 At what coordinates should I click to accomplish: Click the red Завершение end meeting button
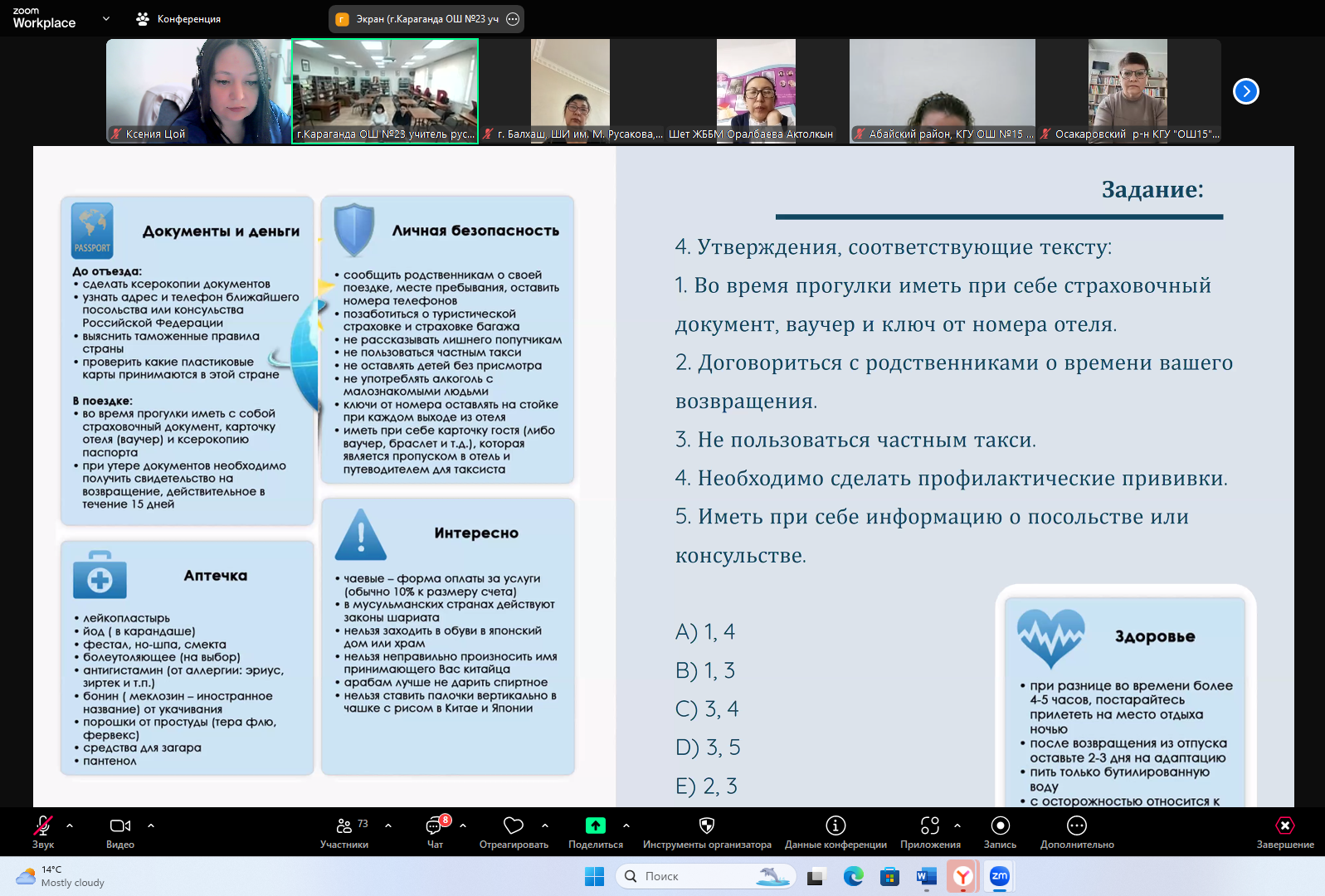click(1285, 832)
